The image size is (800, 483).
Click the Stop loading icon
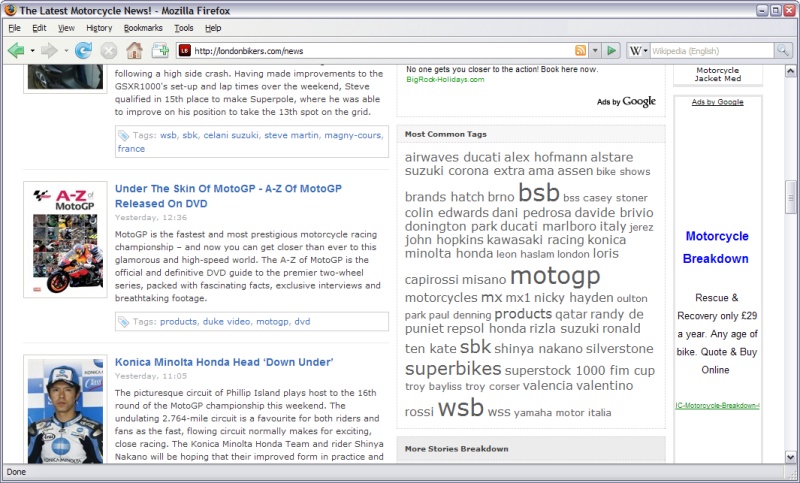[108, 50]
